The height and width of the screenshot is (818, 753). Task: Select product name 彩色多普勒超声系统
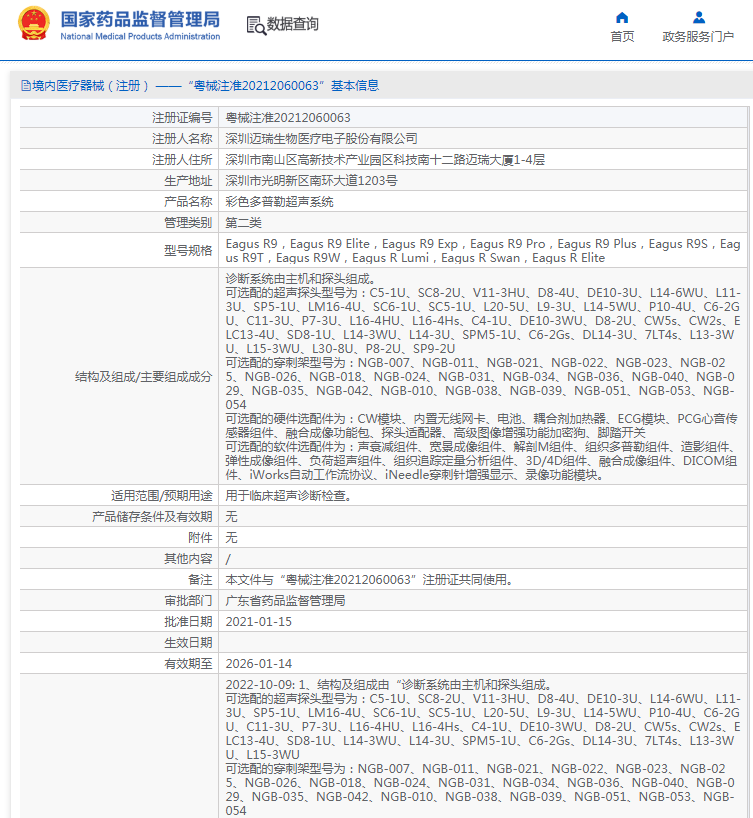(x=280, y=202)
